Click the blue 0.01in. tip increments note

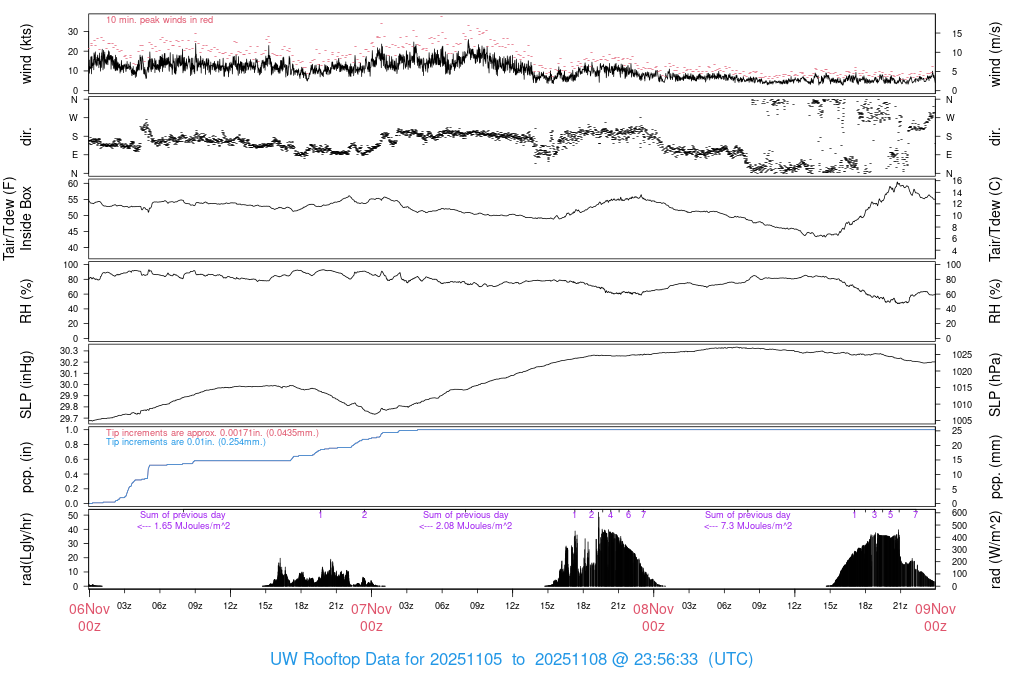(x=186, y=441)
